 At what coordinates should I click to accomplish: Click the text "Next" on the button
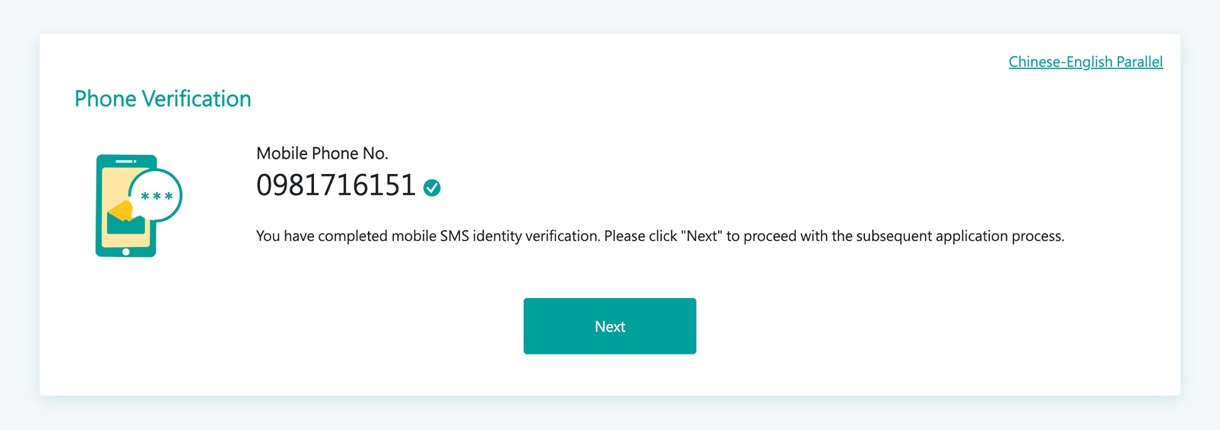(x=609, y=326)
